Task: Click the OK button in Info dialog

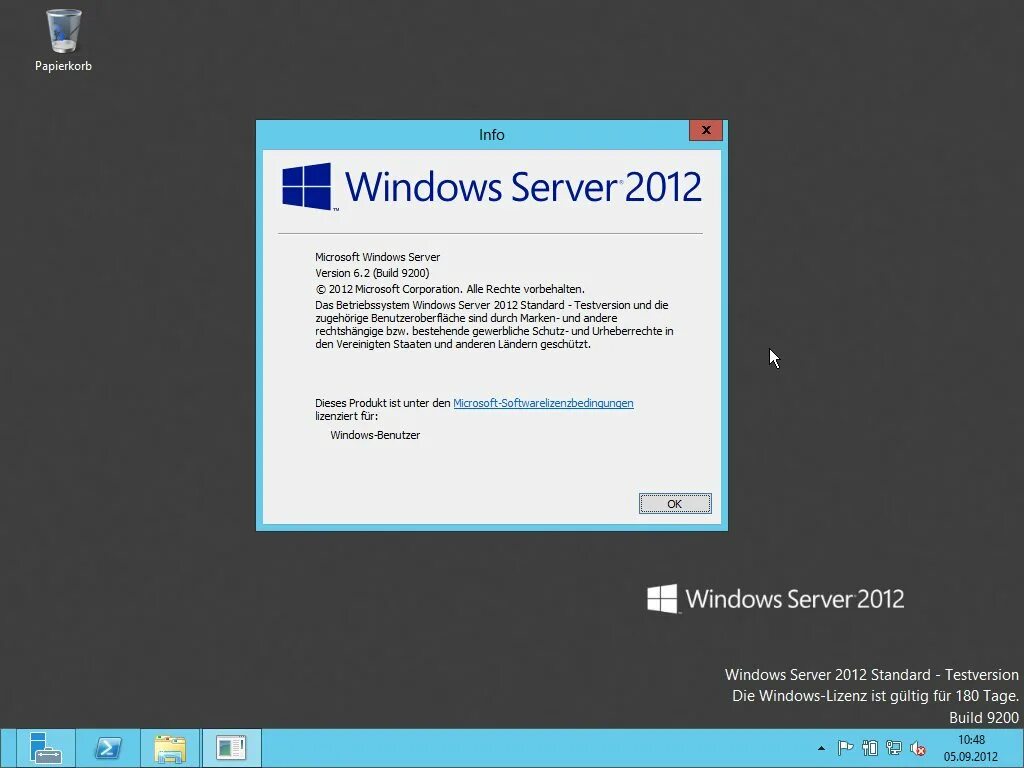Action: tap(675, 504)
